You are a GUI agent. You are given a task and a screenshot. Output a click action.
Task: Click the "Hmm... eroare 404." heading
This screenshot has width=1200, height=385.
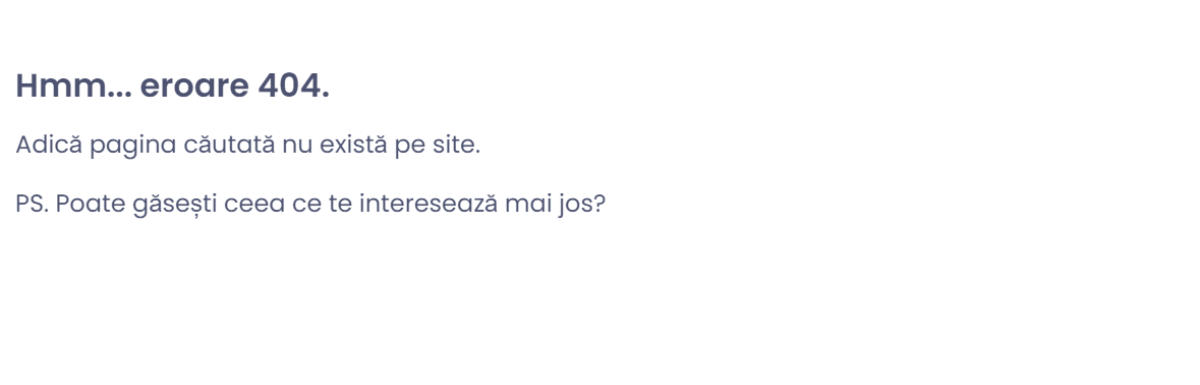(x=172, y=87)
